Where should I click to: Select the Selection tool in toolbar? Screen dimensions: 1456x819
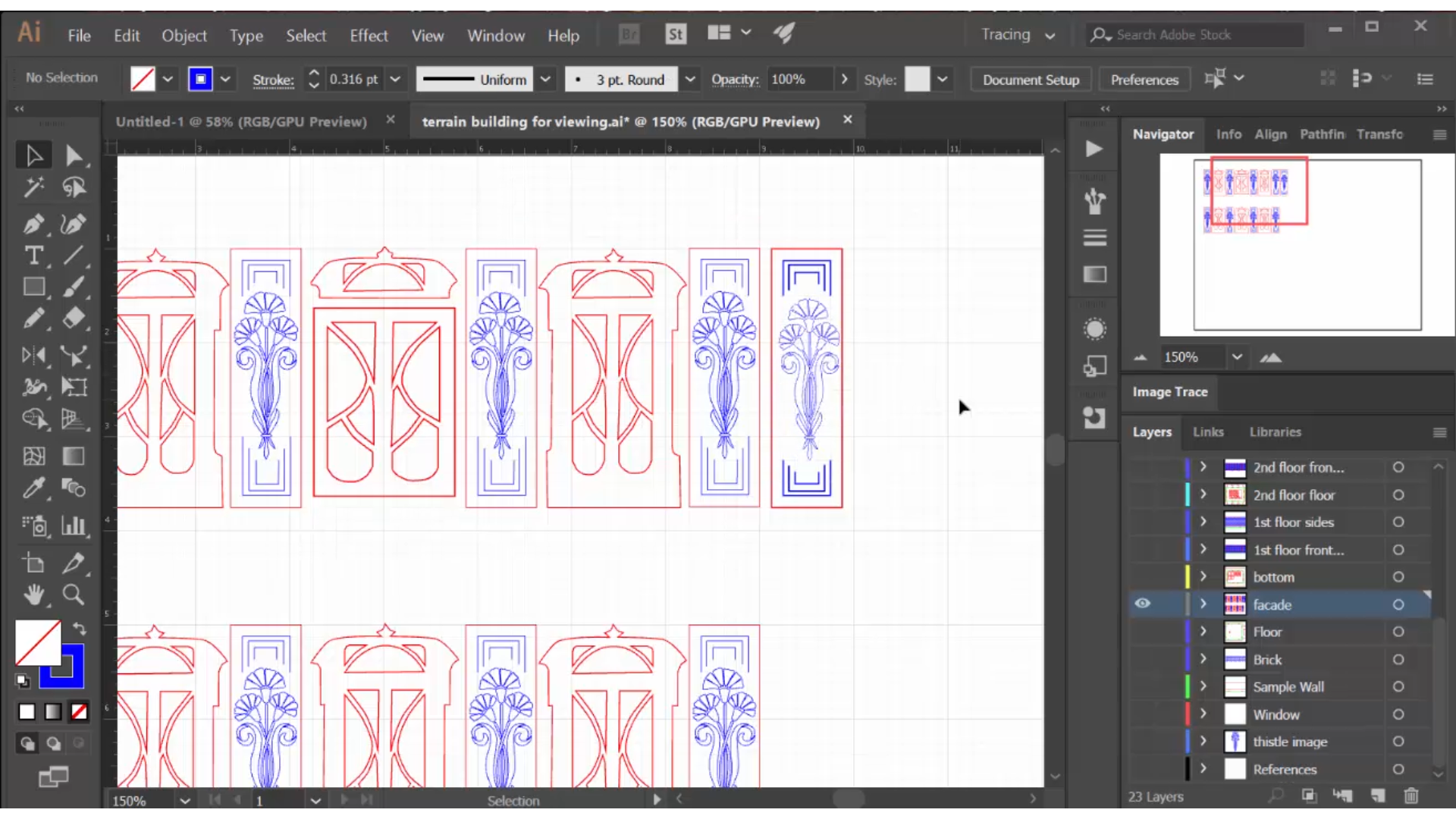[34, 154]
